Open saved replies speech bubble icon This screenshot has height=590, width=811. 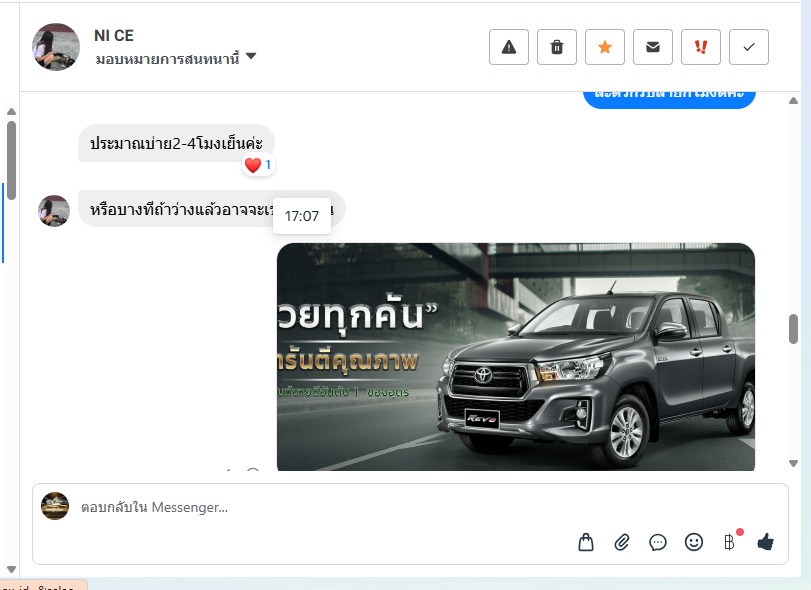tap(658, 542)
